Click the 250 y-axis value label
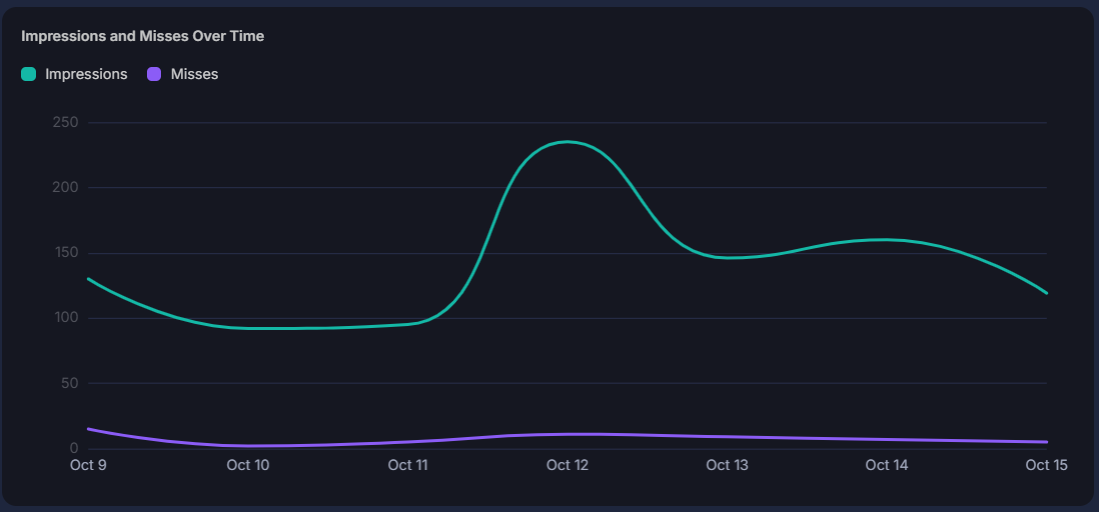The image size is (1099, 512). (x=65, y=123)
